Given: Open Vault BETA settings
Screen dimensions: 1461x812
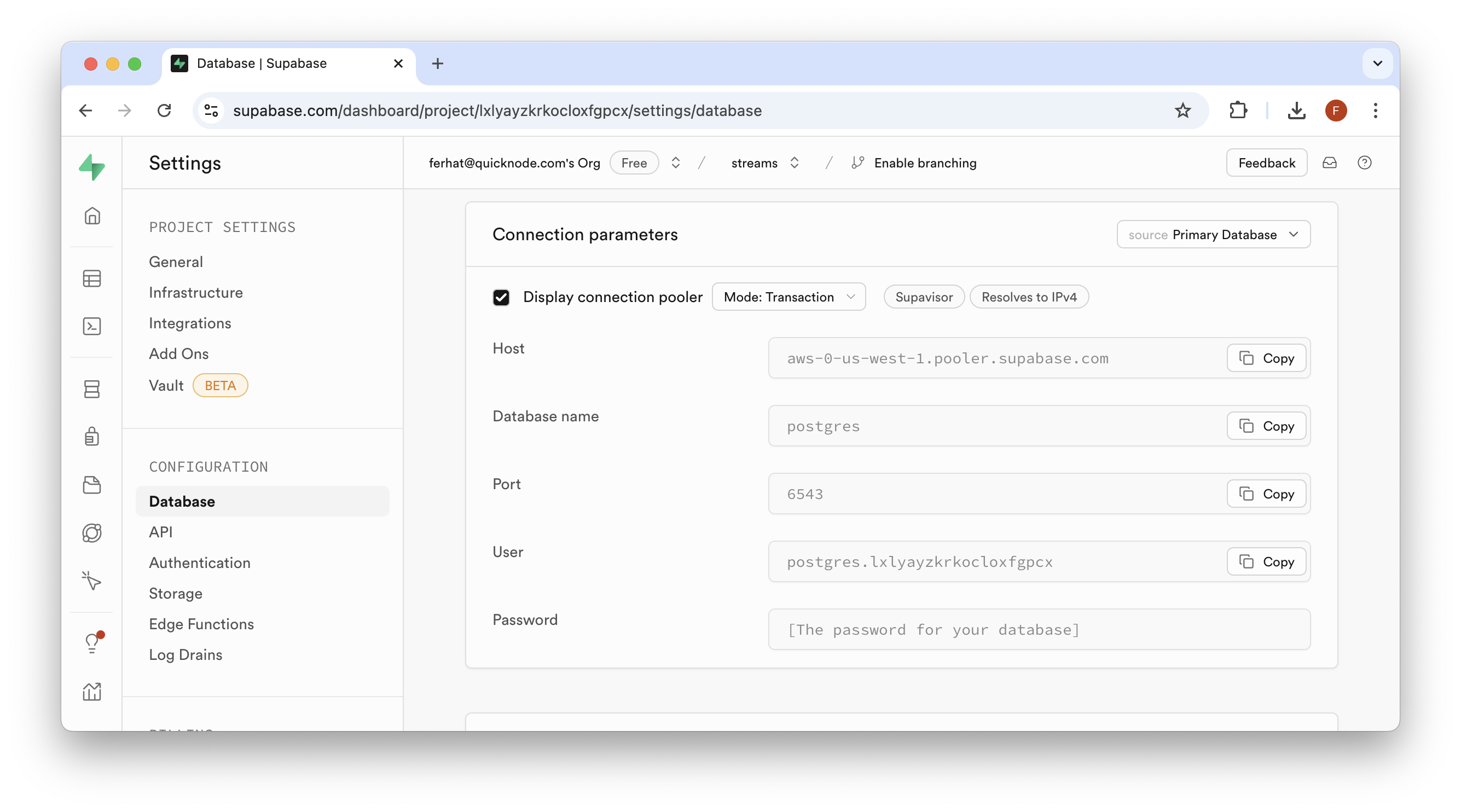Looking at the screenshot, I should (x=198, y=386).
